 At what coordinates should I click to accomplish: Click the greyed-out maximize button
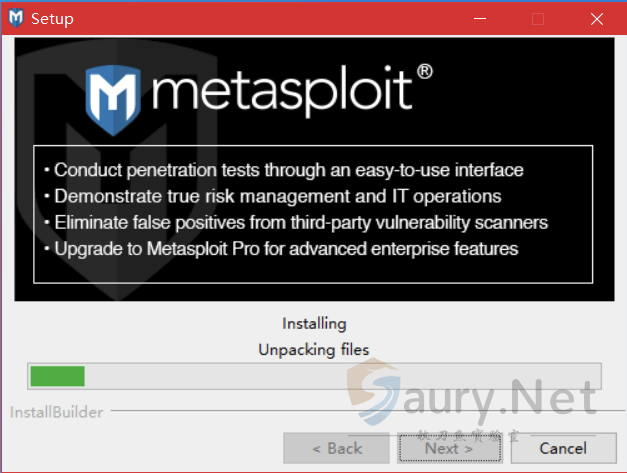[x=538, y=18]
